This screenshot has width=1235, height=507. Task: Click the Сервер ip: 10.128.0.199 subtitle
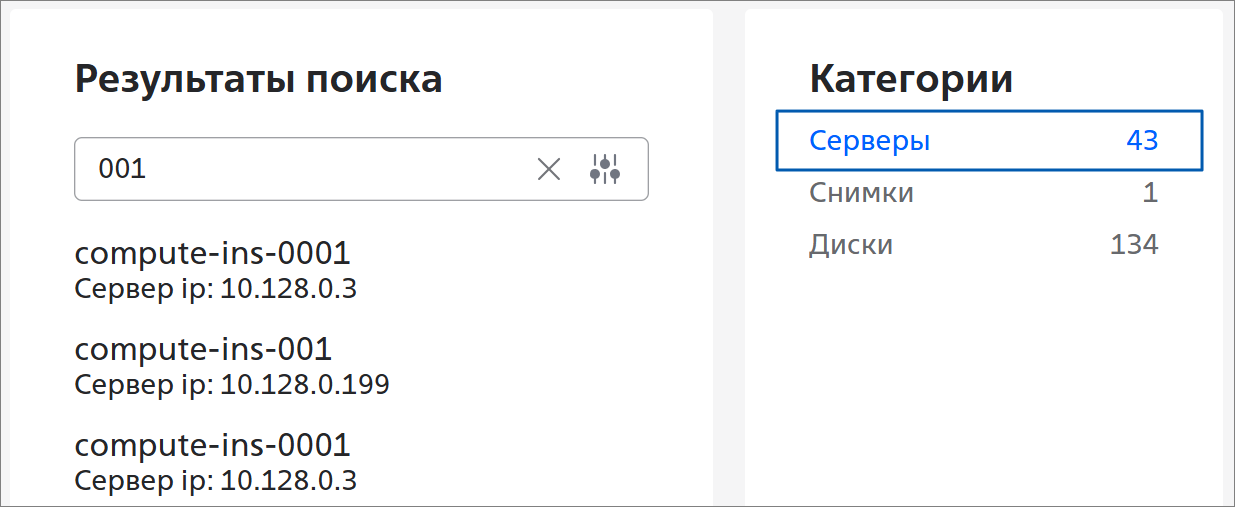click(232, 384)
